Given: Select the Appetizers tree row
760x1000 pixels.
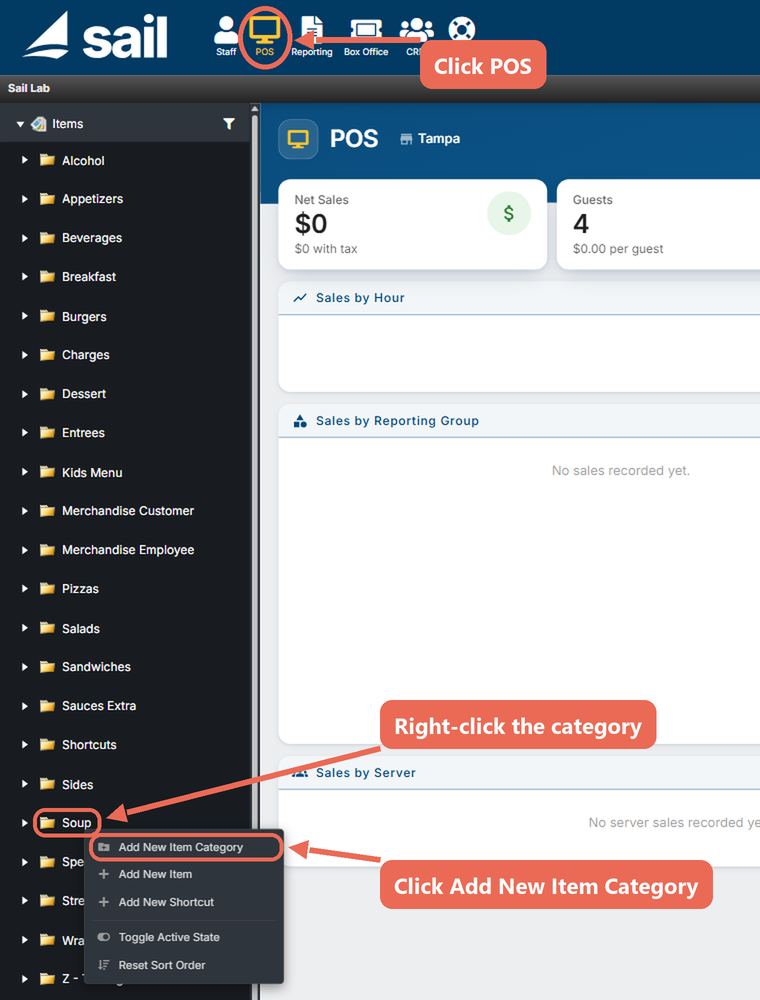Looking at the screenshot, I should click(x=125, y=199).
